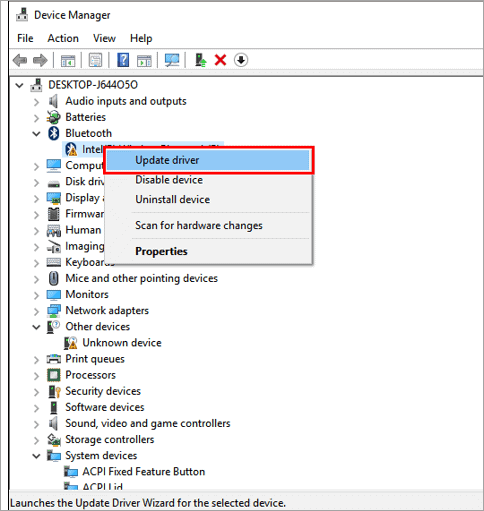The width and height of the screenshot is (484, 511).
Task: Click the Monitors category icon
Action: pos(54,295)
